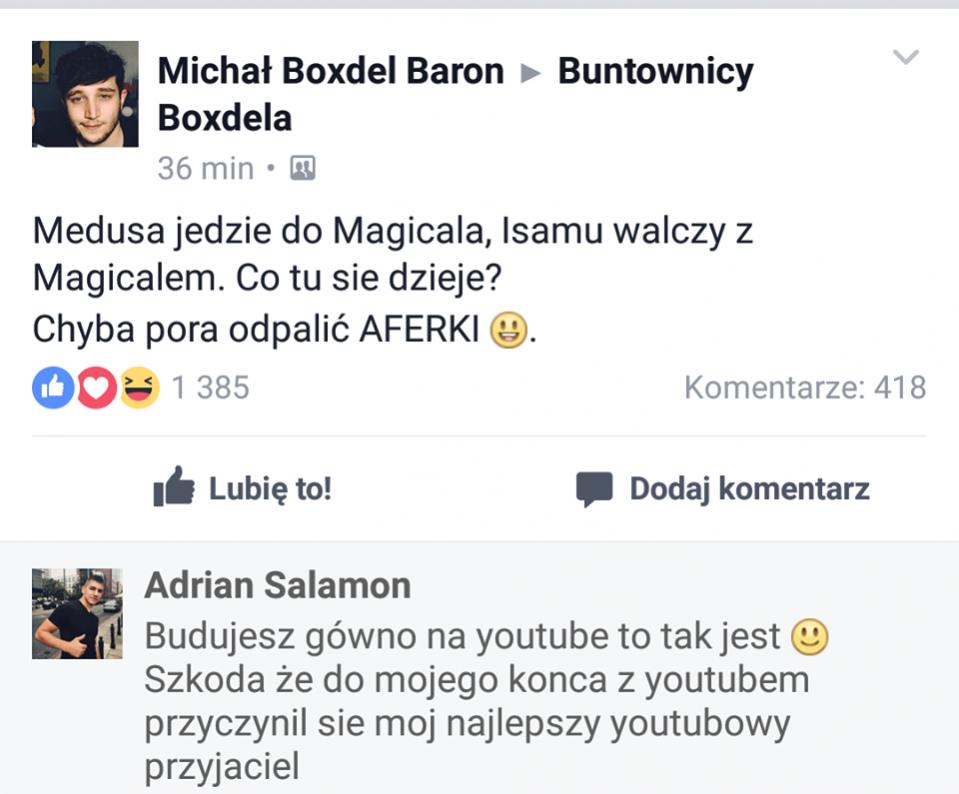Go to the Buntownicy Boxdela group

[x=456, y=94]
